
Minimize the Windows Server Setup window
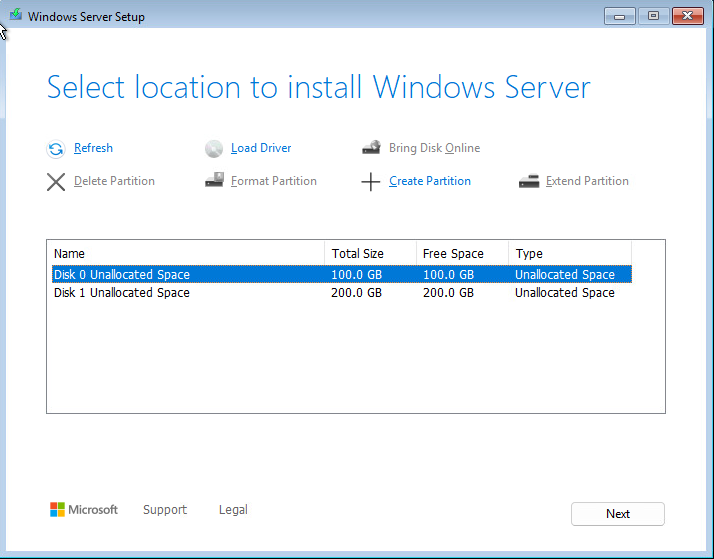coord(619,16)
